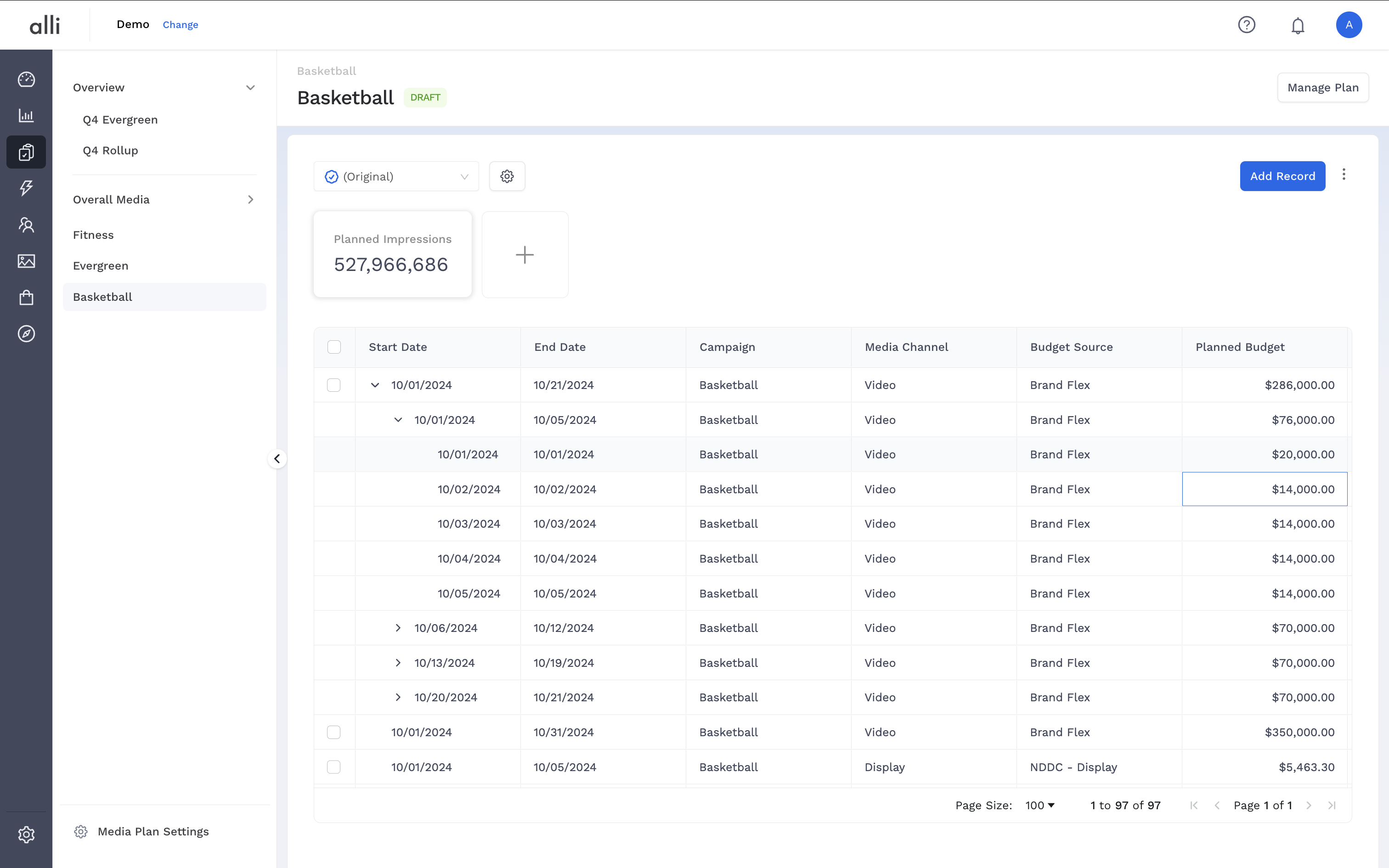Open the creative image gallery icon
The width and height of the screenshot is (1389, 868).
click(26, 261)
